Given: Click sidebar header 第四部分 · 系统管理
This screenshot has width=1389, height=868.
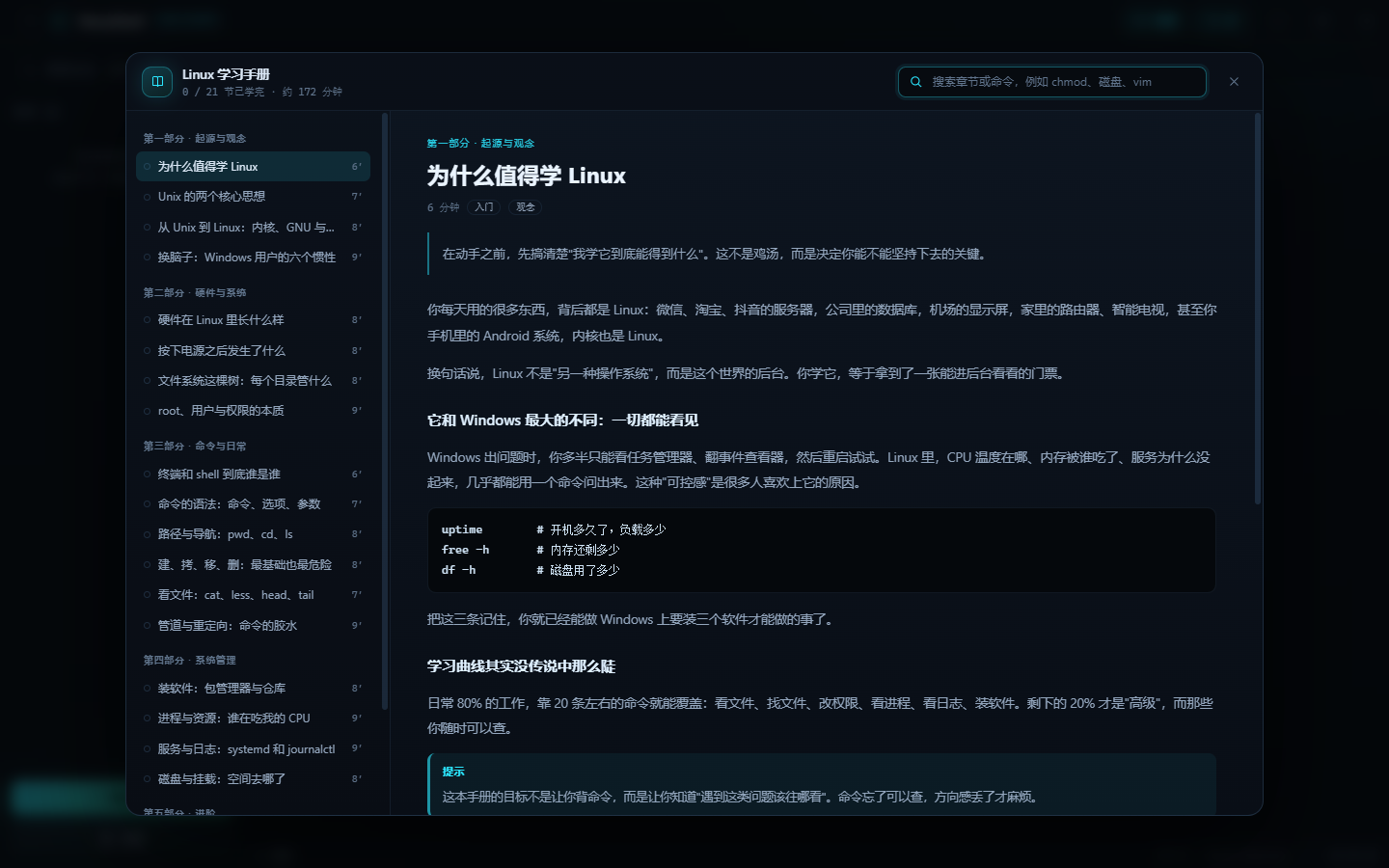Looking at the screenshot, I should (x=190, y=661).
